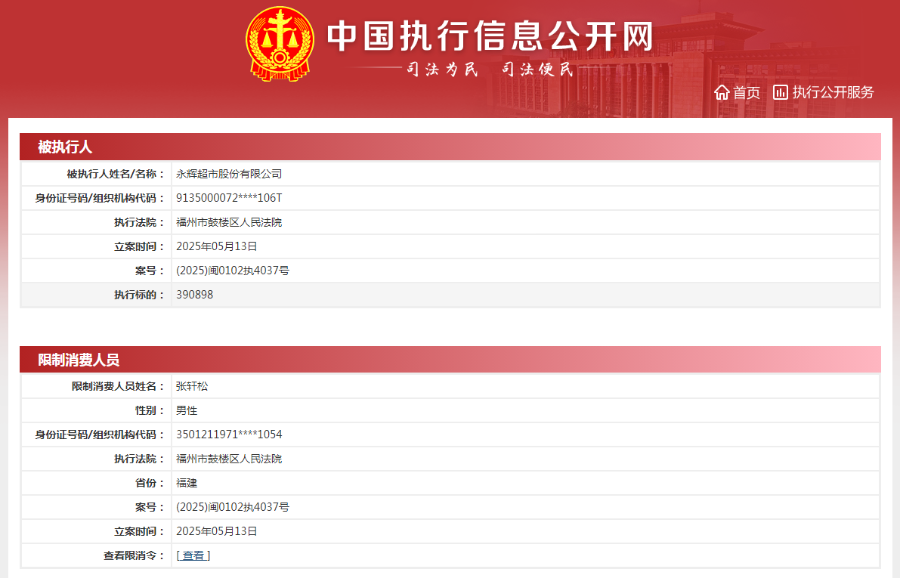900x578 pixels.
Task: Click the 查看 link for 限消令
Action: point(193,556)
